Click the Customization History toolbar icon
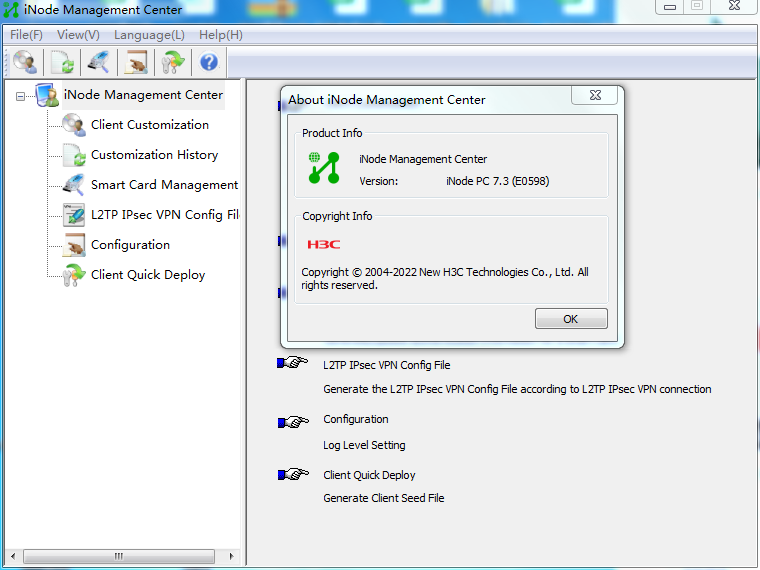Image resolution: width=760 pixels, height=570 pixels. (62, 63)
